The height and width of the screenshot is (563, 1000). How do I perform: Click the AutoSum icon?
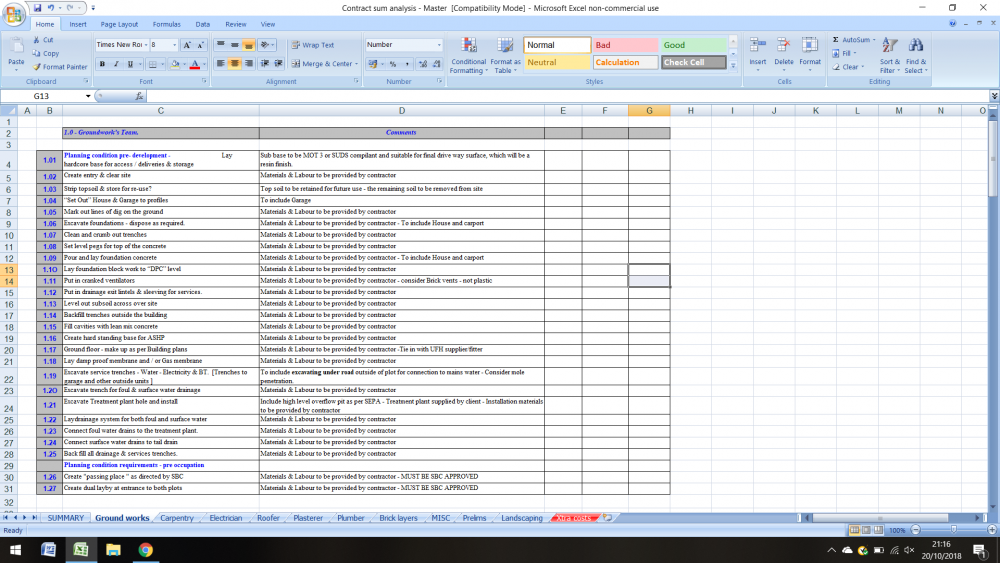835,40
